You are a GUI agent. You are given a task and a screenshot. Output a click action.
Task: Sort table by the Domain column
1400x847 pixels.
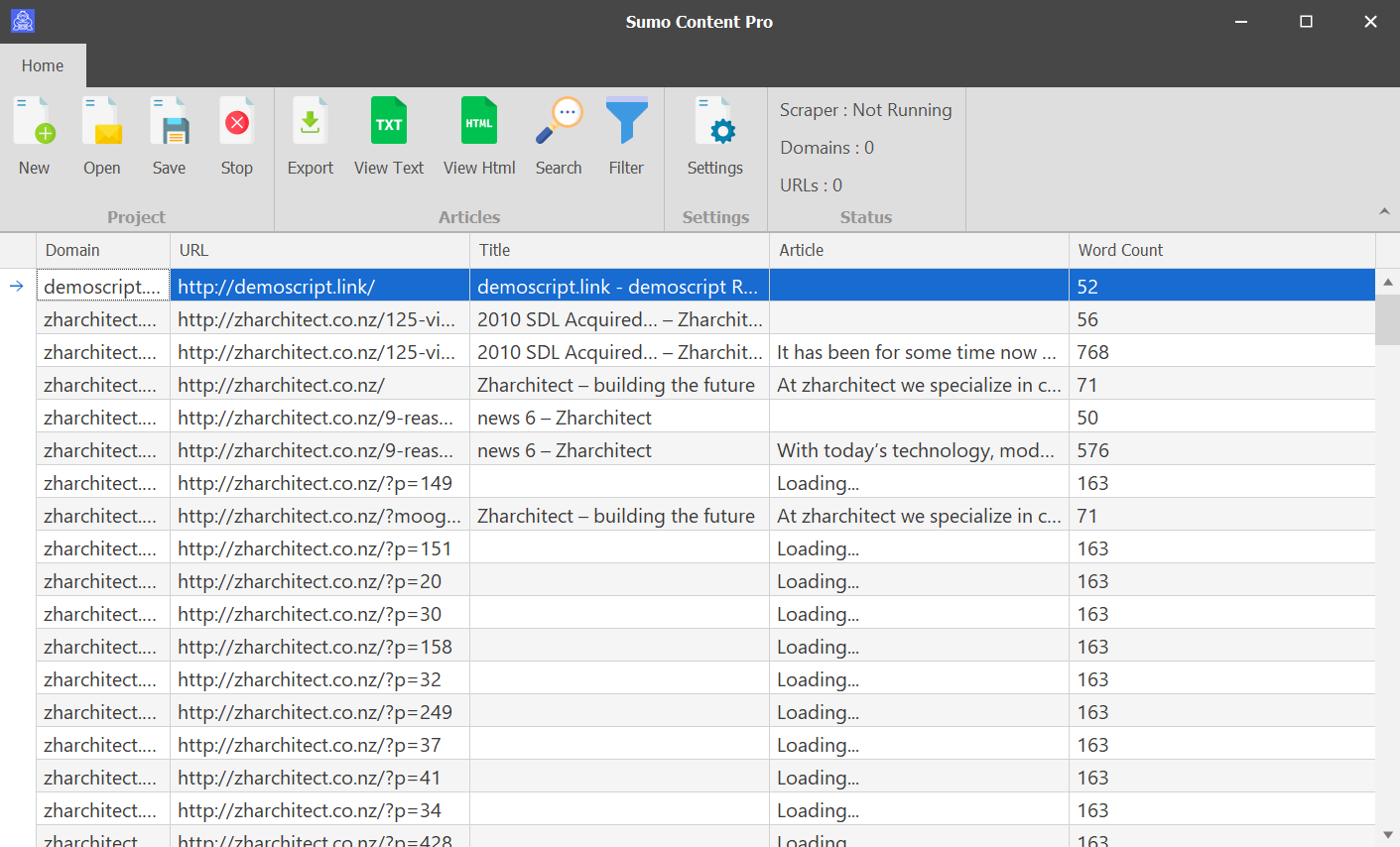pos(103,250)
